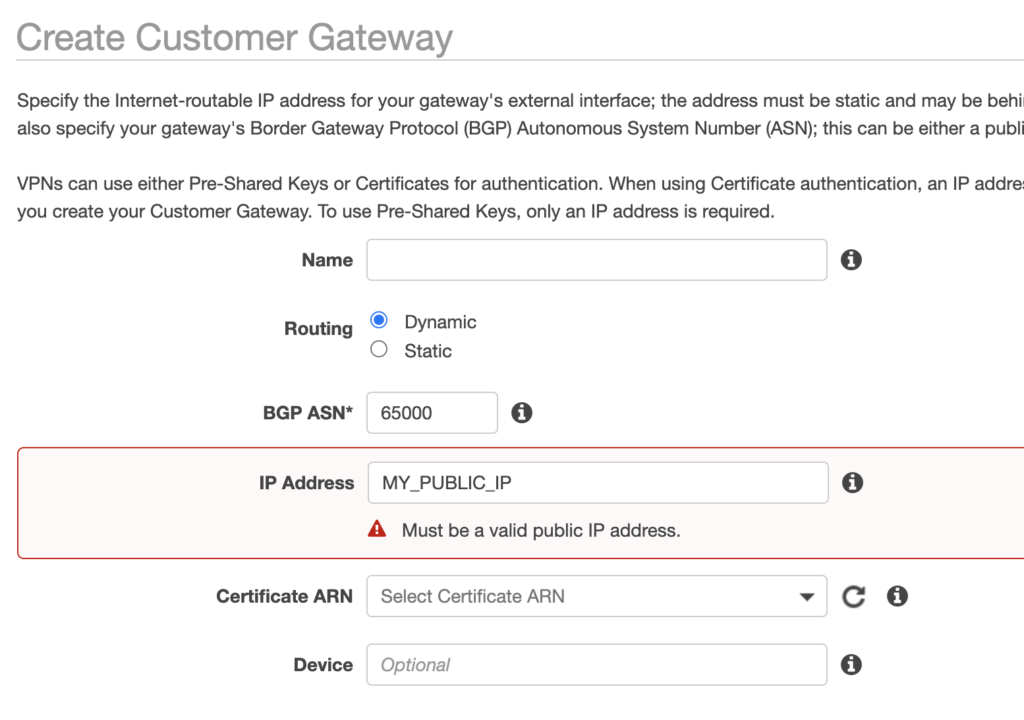The width and height of the screenshot is (1024, 720).
Task: Click IP Address field containing MY_PUBLIC_IP
Action: (598, 483)
